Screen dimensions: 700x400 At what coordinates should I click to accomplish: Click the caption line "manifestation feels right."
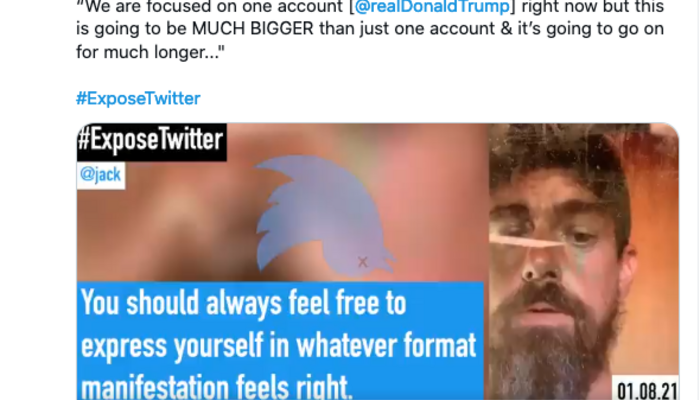click(217, 387)
